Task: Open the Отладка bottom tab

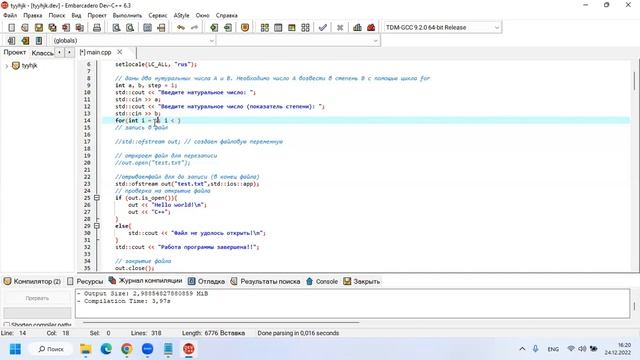Action: click(x=207, y=281)
